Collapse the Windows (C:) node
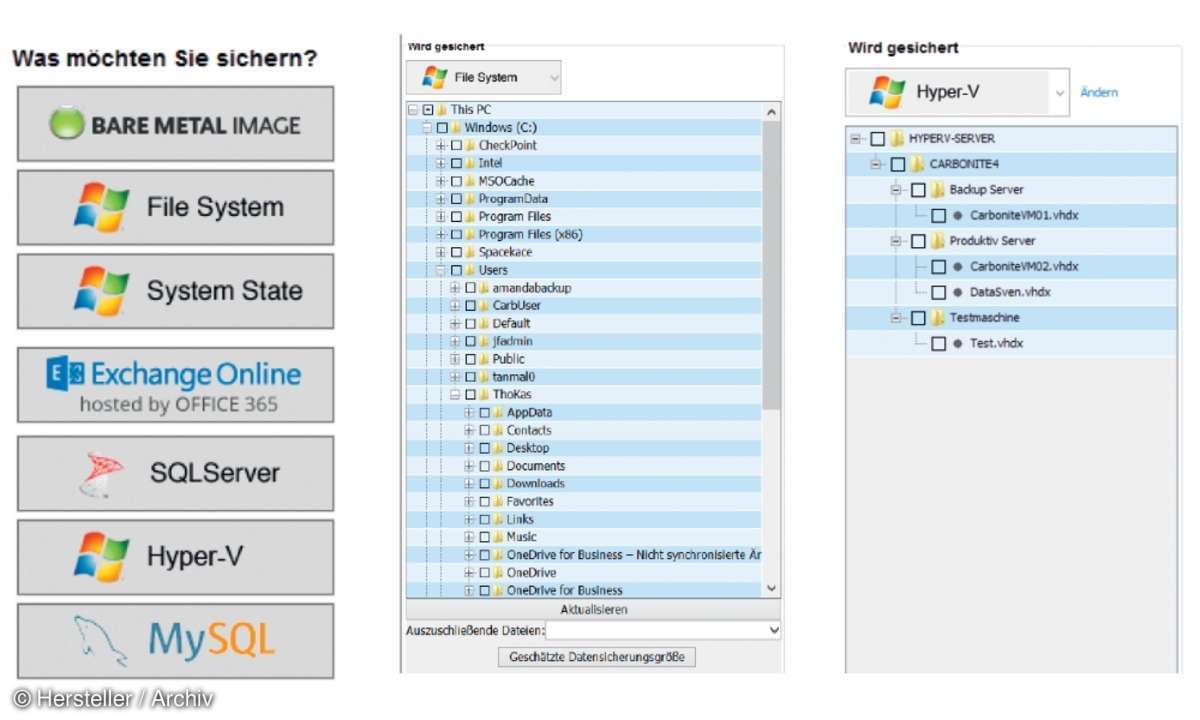 click(x=427, y=127)
